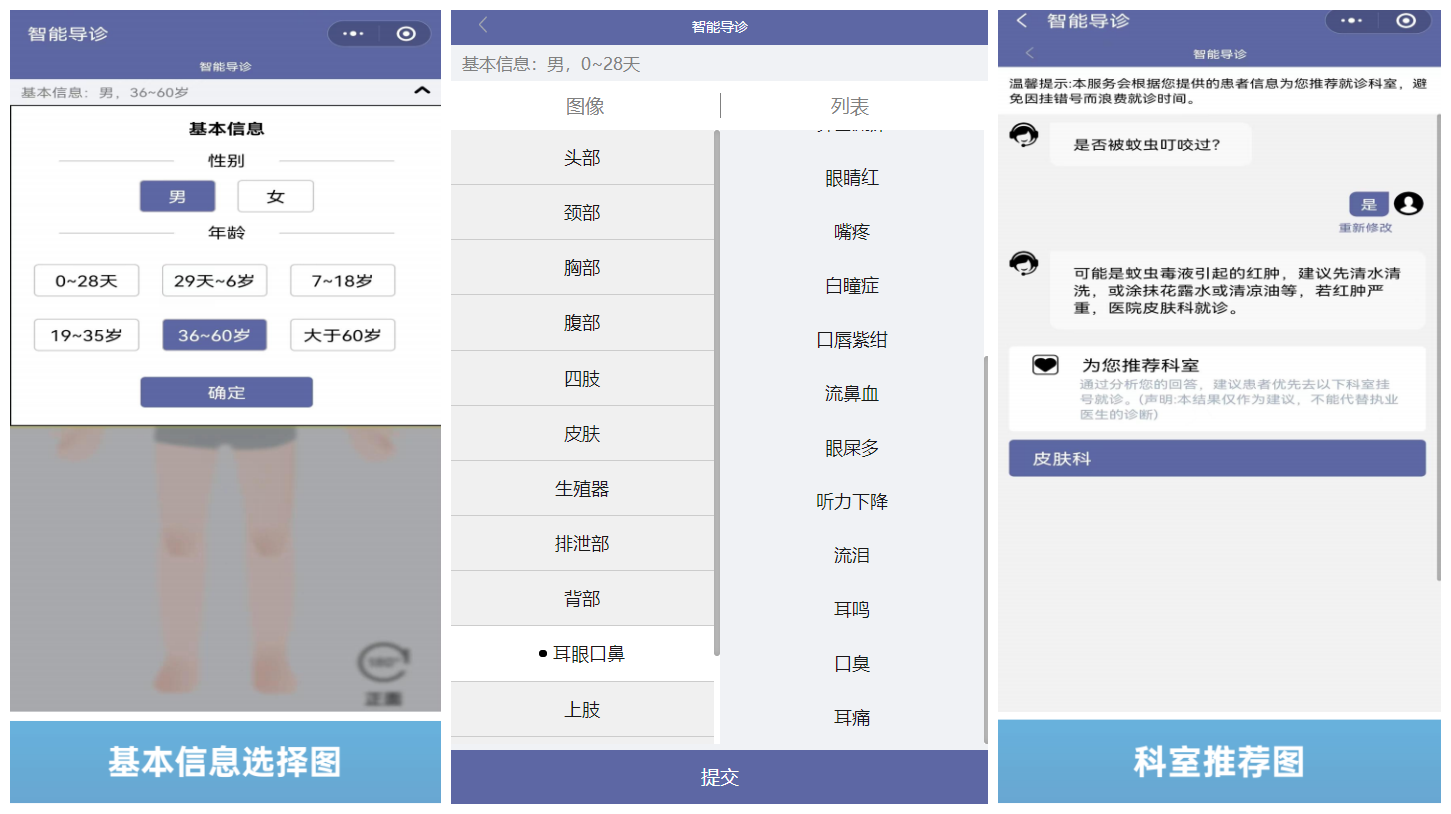This screenshot has height=814, width=1451.
Task: Choose age range 0~28天
Action: 86,281
